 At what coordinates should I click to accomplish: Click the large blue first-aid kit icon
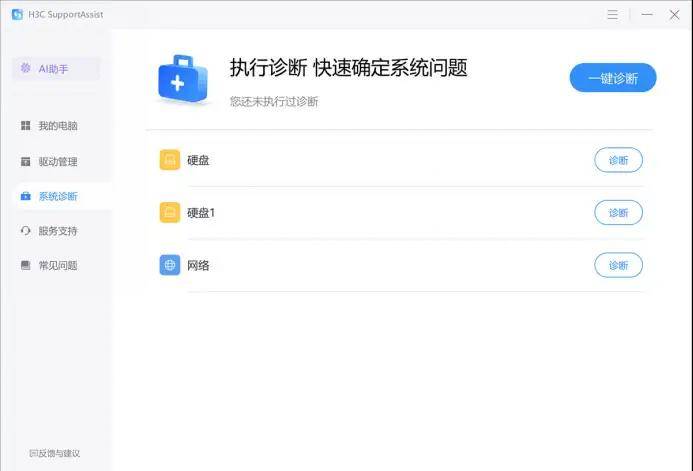(x=184, y=80)
